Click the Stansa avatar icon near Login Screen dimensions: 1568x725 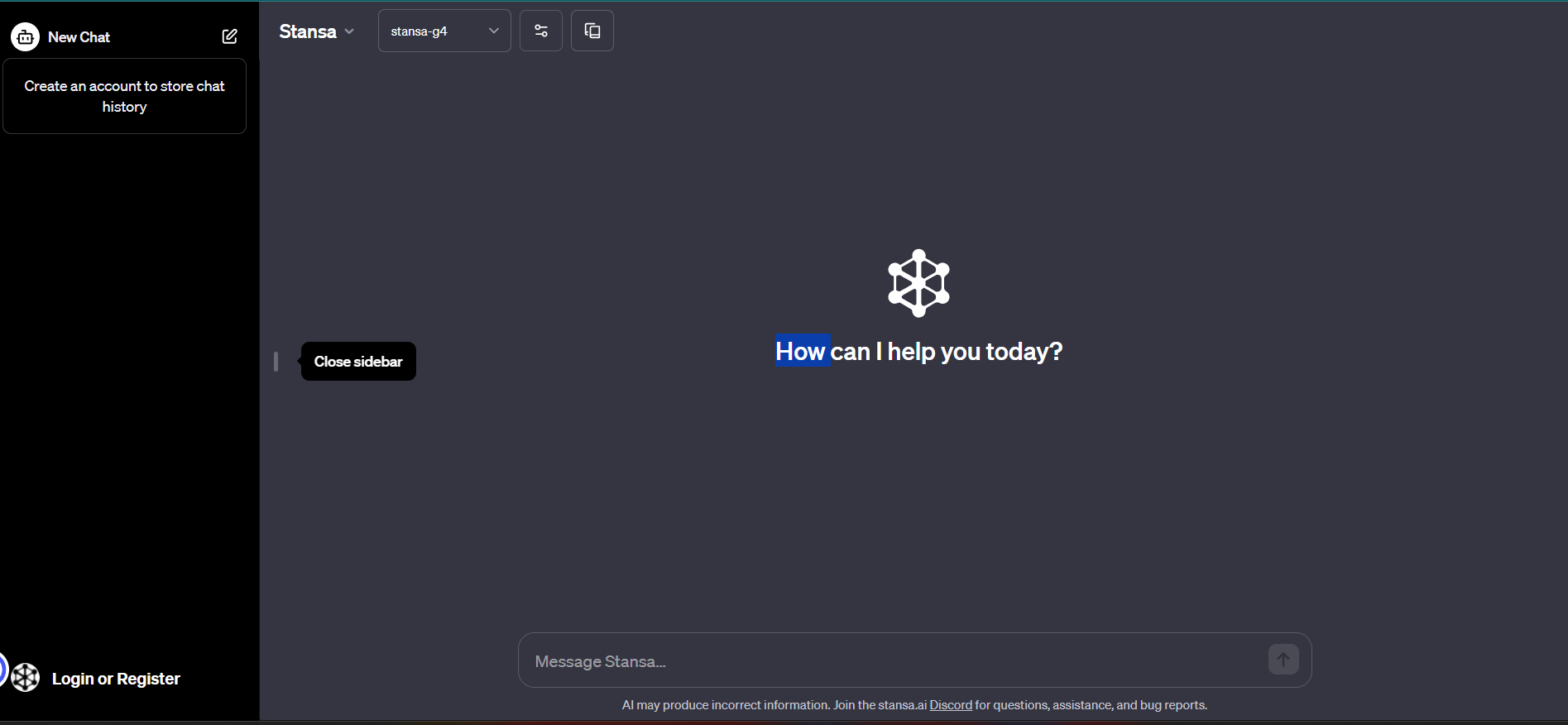[x=26, y=678]
